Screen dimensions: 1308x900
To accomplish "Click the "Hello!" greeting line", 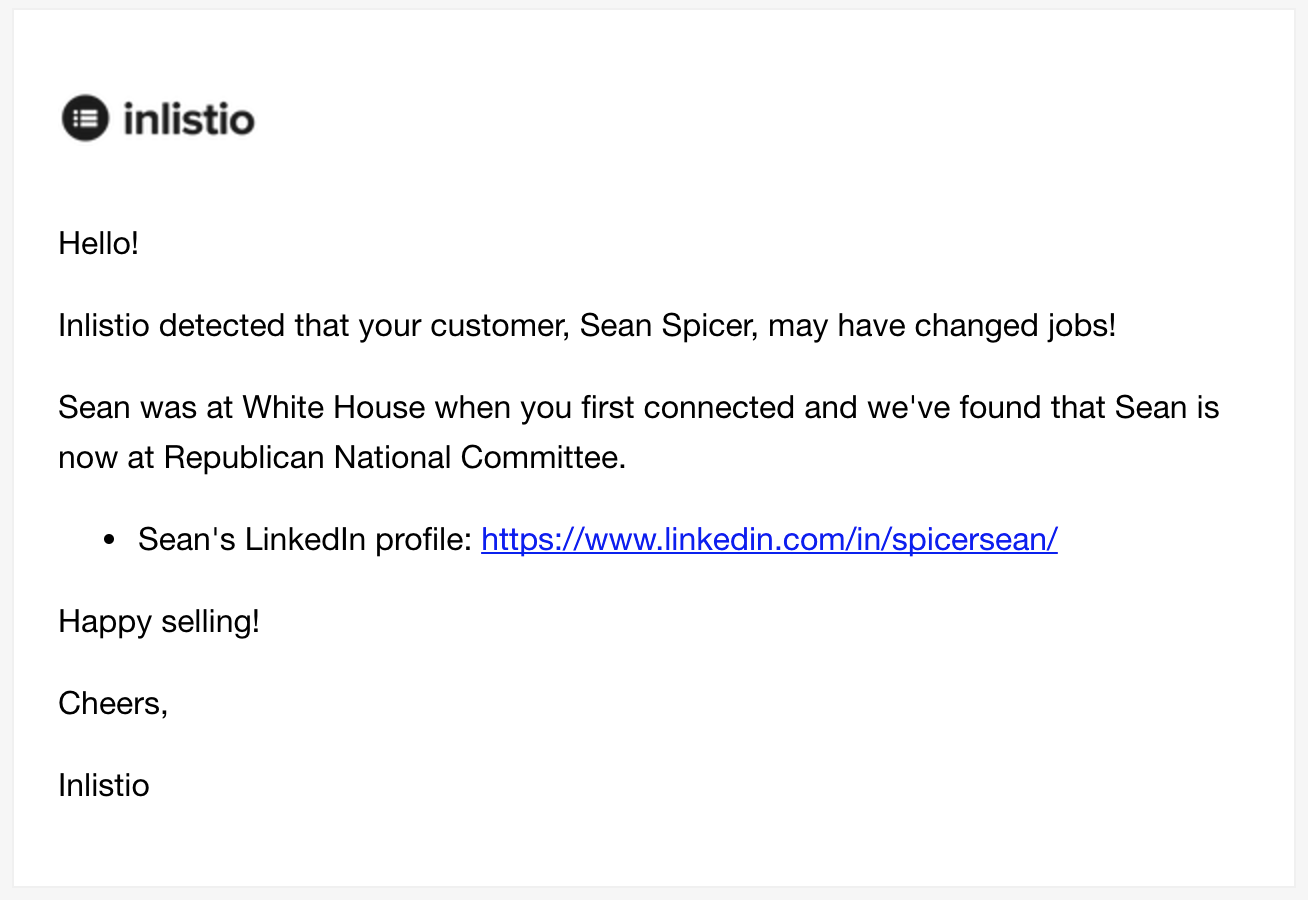I will tap(99, 243).
